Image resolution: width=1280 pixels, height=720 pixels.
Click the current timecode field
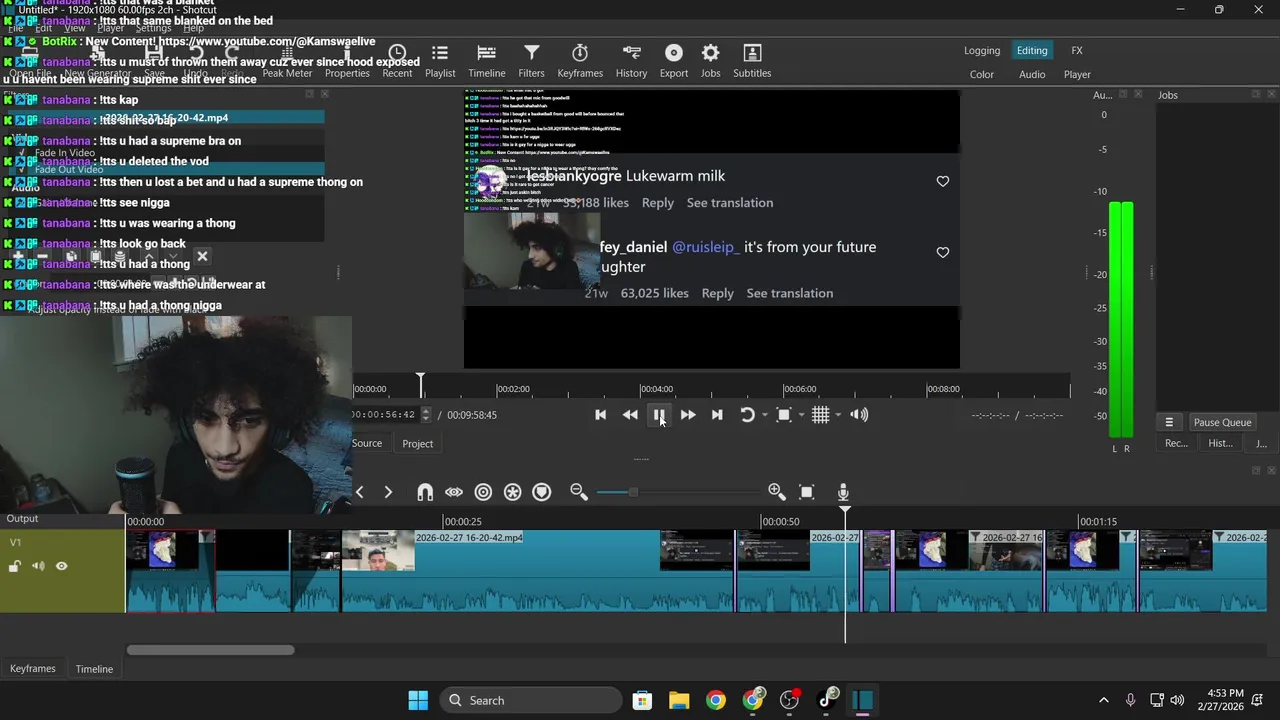(386, 415)
